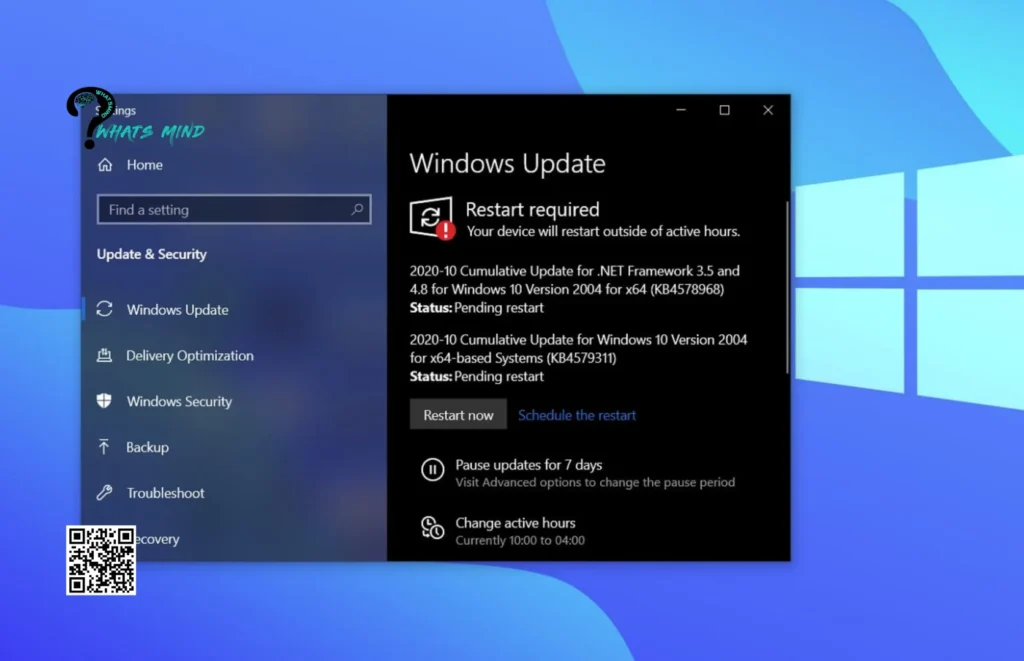Click the Windows Security shield icon

[104, 400]
